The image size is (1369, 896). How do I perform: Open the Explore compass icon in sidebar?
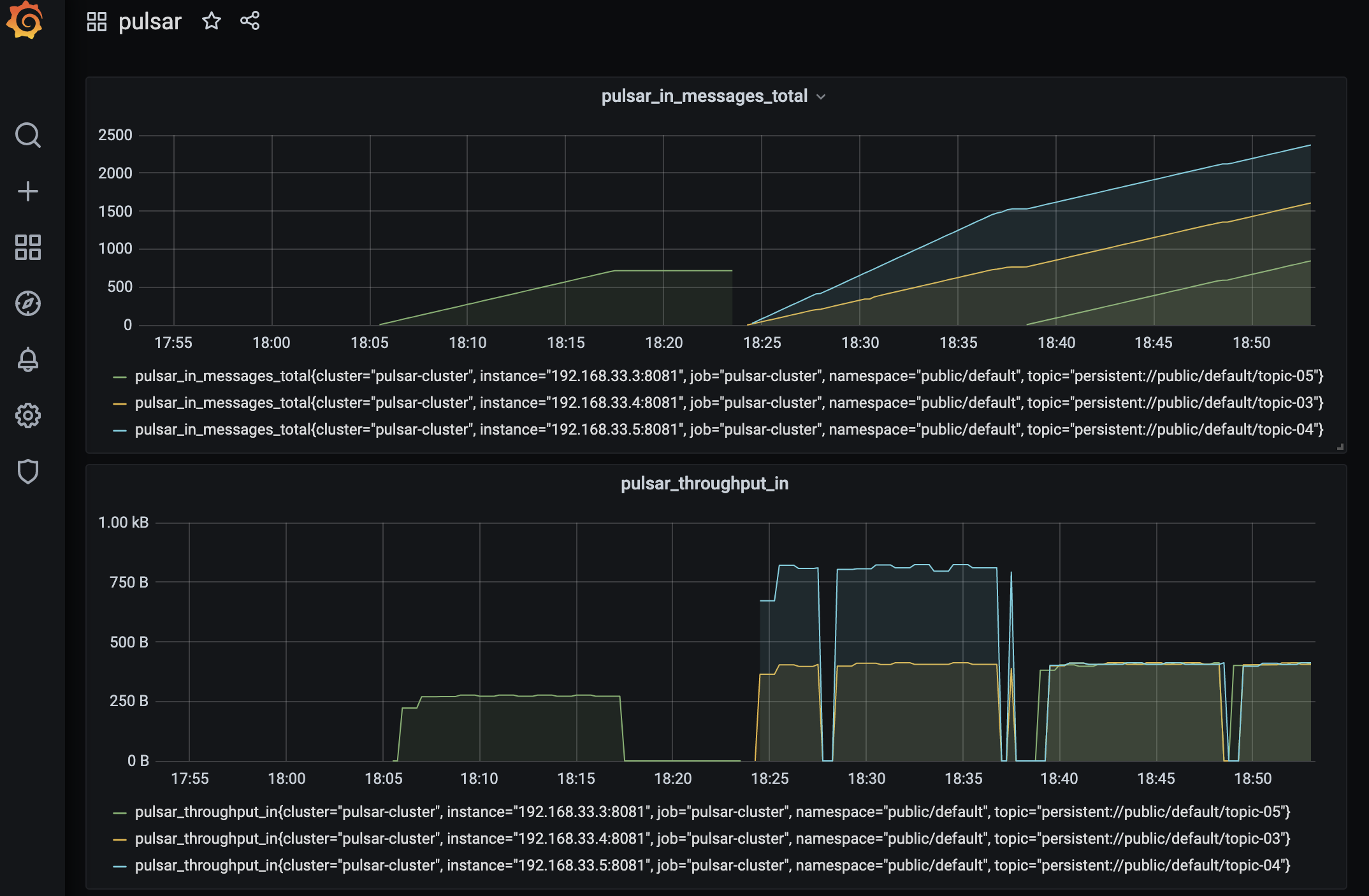point(28,303)
